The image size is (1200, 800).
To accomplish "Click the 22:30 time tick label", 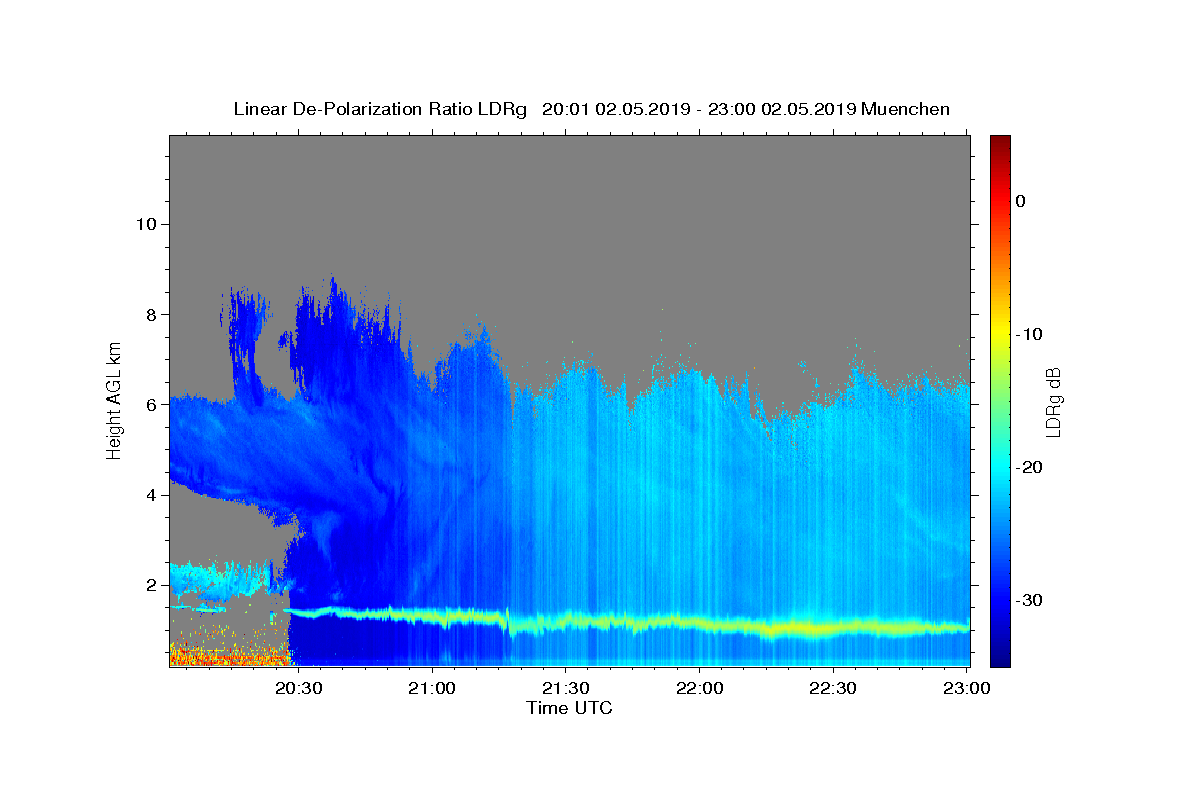I will (832, 688).
